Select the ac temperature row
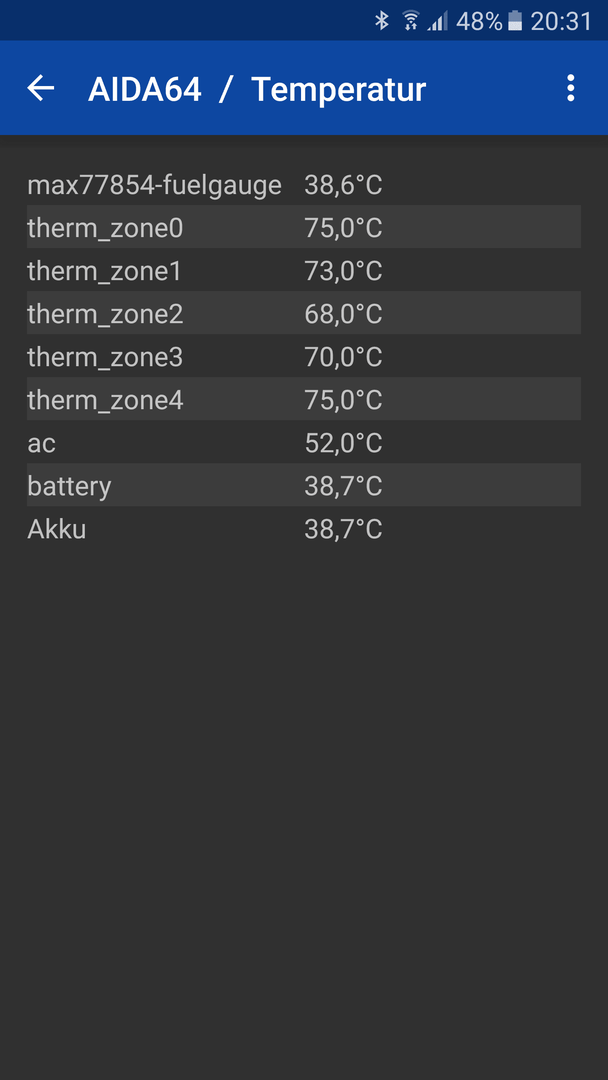Viewport: 608px width, 1080px height. (x=304, y=443)
